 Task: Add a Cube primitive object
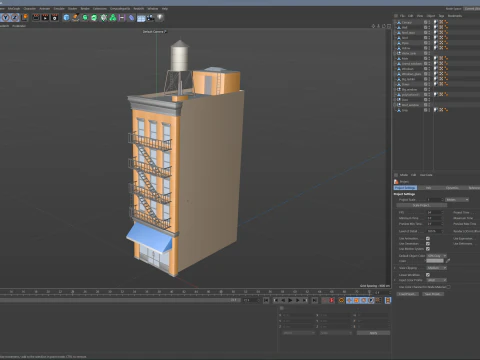(66, 17)
